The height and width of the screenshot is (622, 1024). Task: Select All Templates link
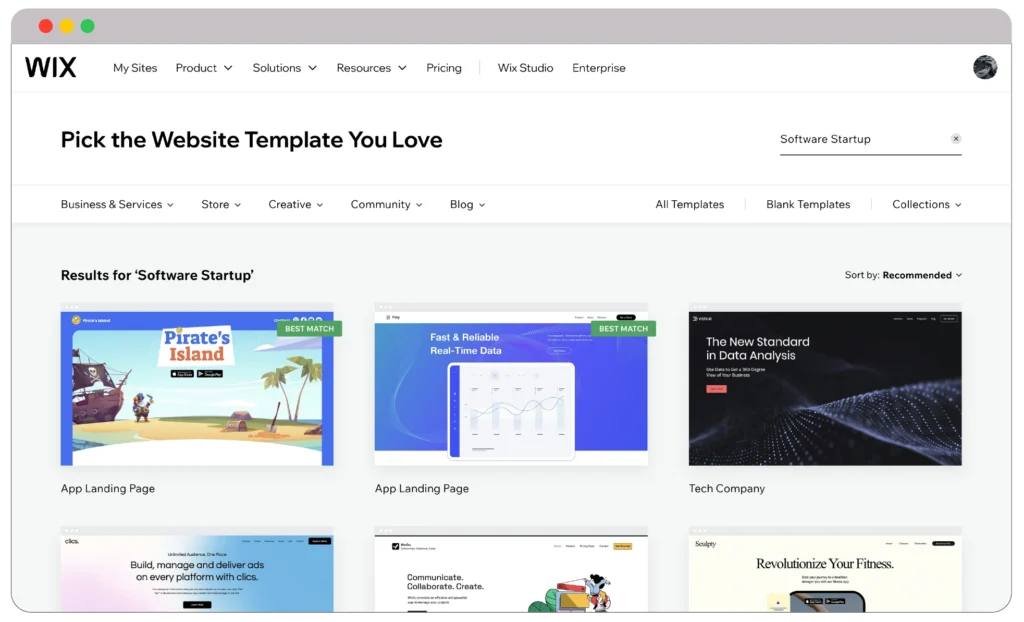click(689, 204)
